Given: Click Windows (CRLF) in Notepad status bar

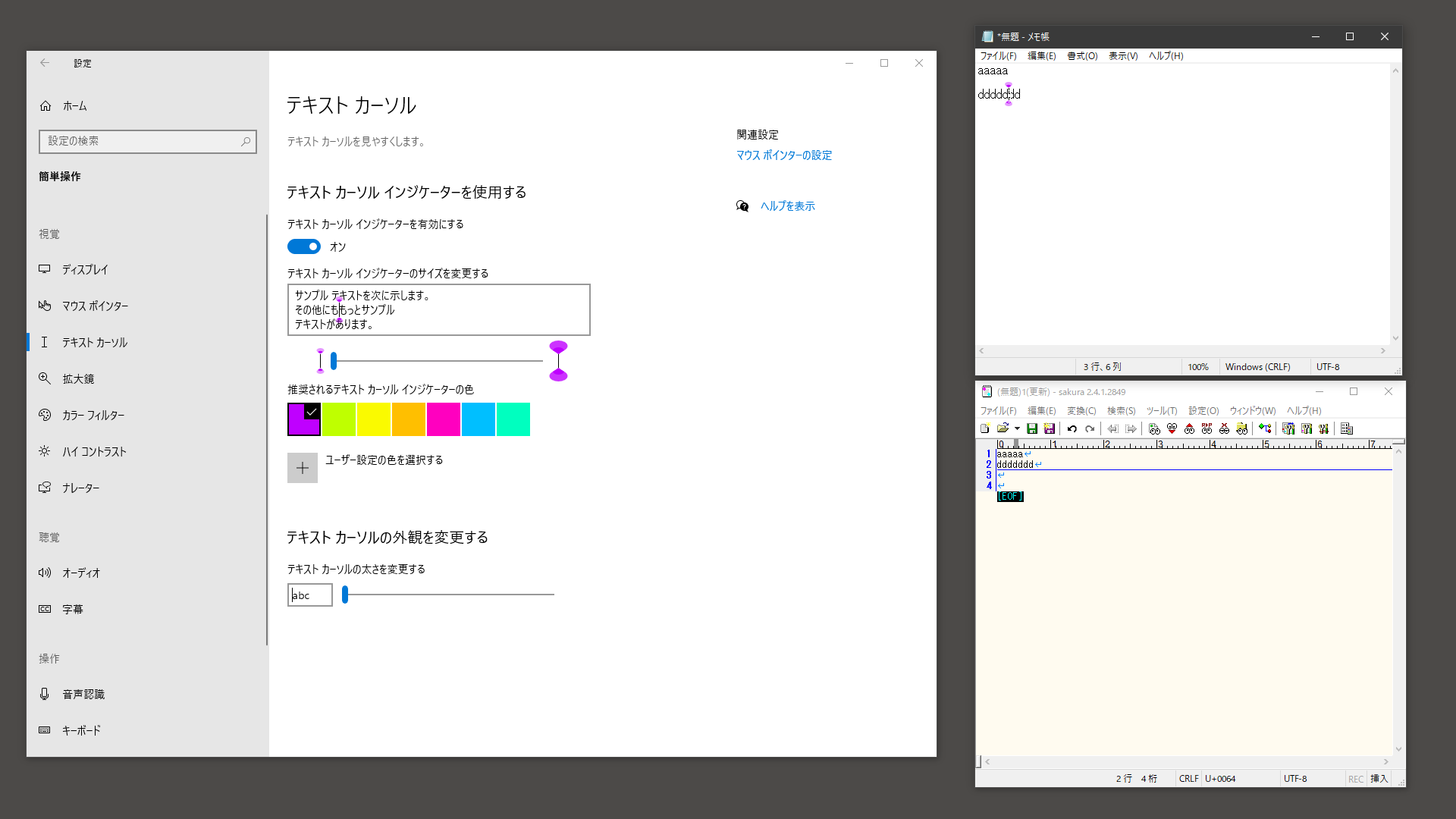Looking at the screenshot, I should pyautogui.click(x=1257, y=367).
